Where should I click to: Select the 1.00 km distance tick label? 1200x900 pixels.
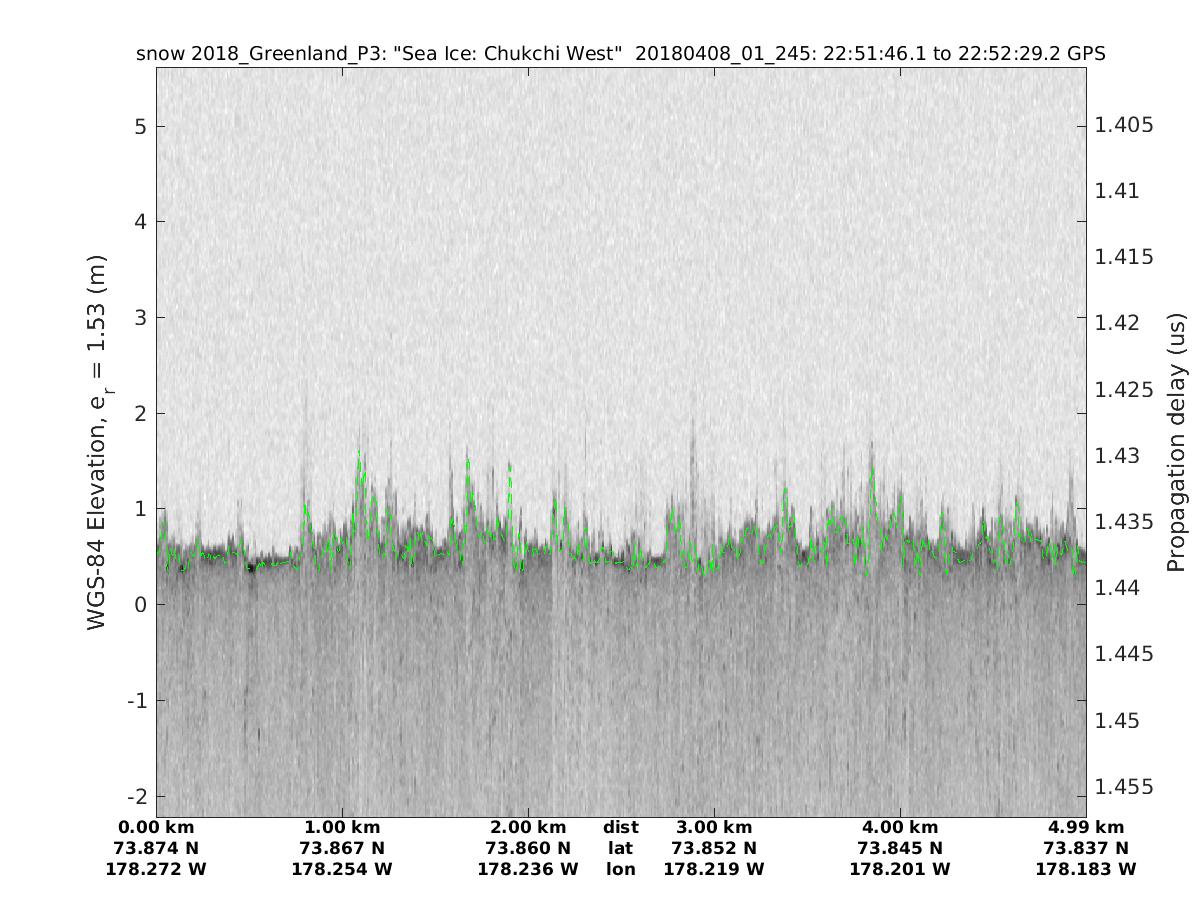pos(342,827)
